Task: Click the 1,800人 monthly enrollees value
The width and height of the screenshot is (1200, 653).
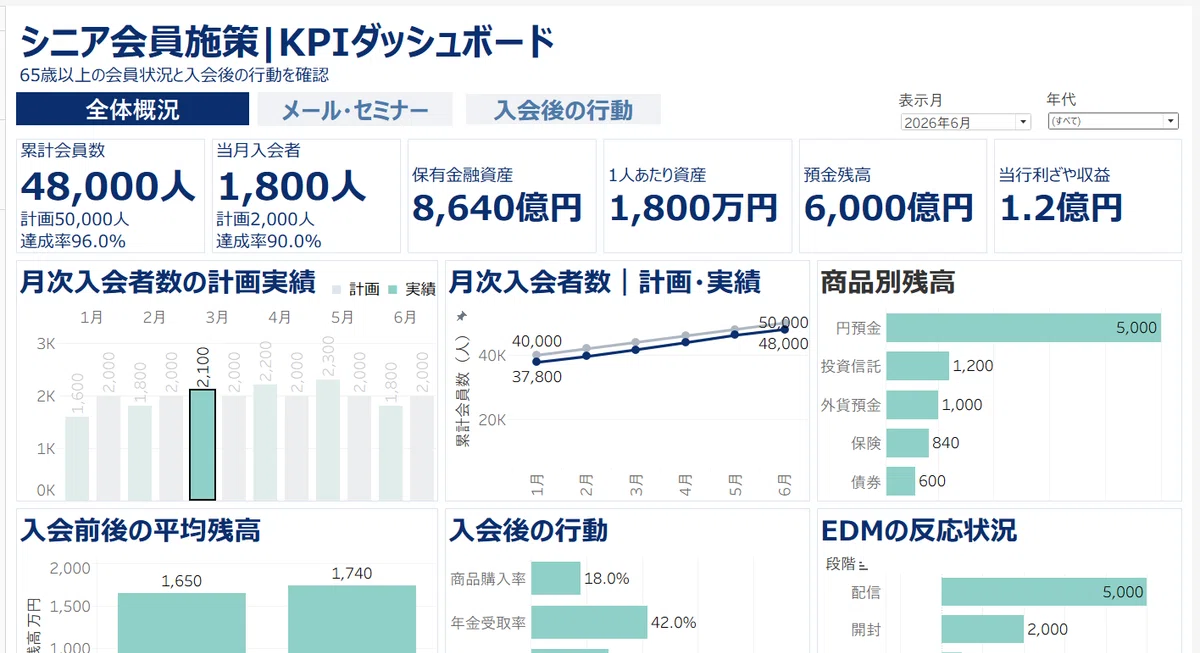Action: pyautogui.click(x=292, y=186)
